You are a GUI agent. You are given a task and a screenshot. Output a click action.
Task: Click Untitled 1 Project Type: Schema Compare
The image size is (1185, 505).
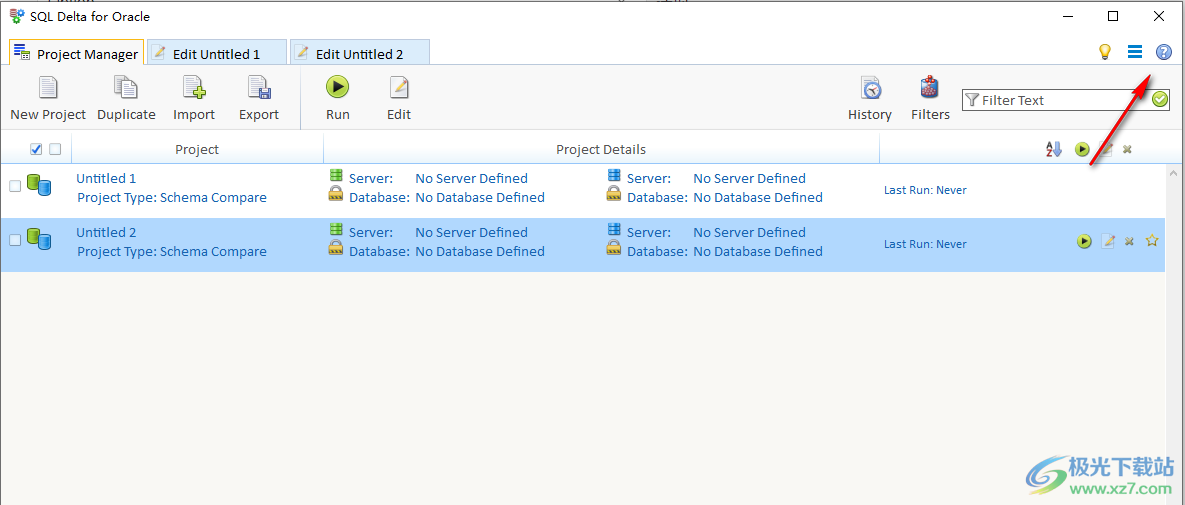click(x=172, y=197)
